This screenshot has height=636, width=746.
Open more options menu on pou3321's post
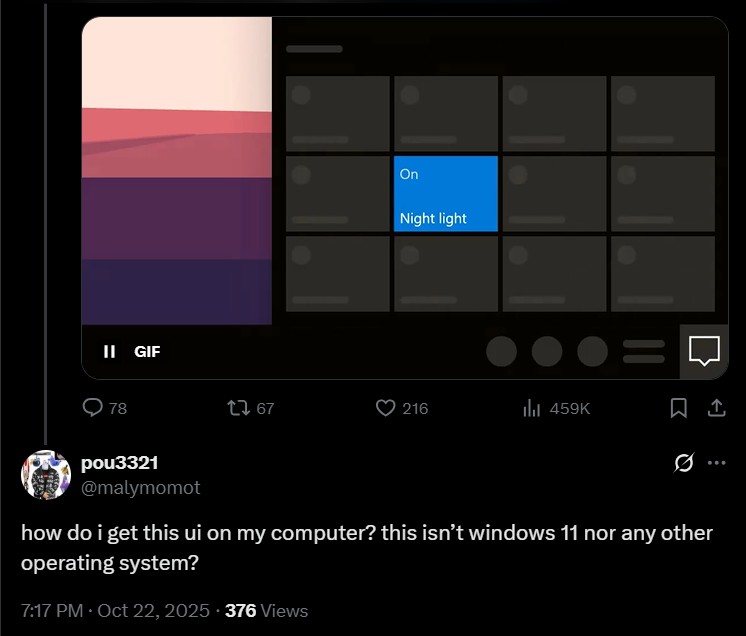716,463
